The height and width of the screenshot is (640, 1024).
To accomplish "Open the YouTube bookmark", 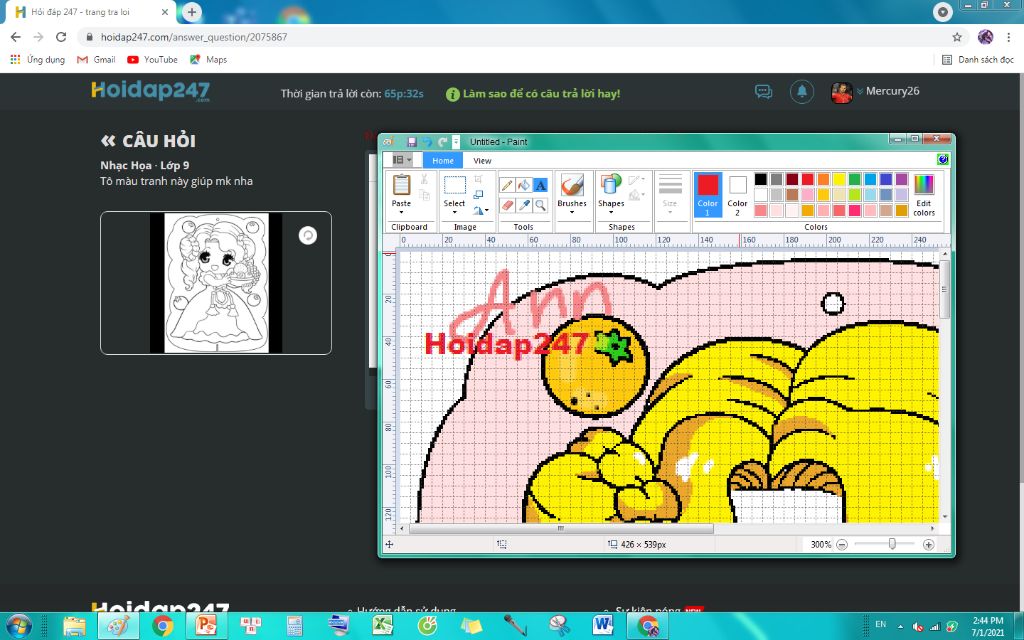I will click(152, 59).
